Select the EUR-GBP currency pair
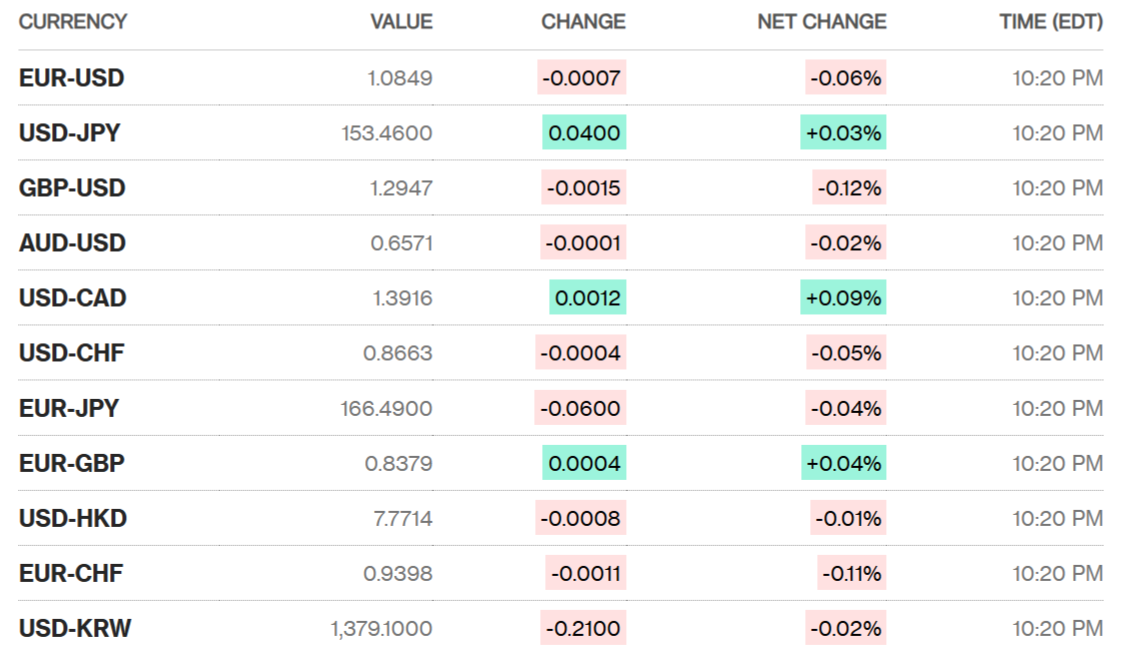 tap(71, 463)
